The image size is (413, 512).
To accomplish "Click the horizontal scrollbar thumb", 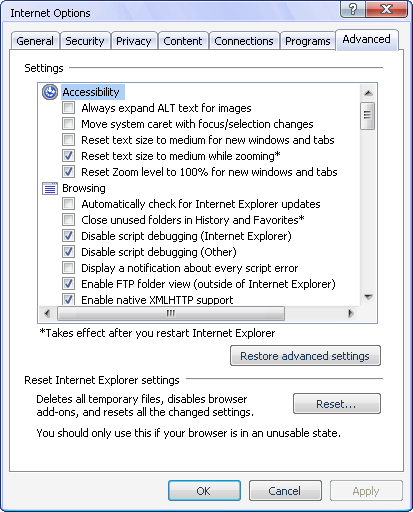I will (x=171, y=314).
